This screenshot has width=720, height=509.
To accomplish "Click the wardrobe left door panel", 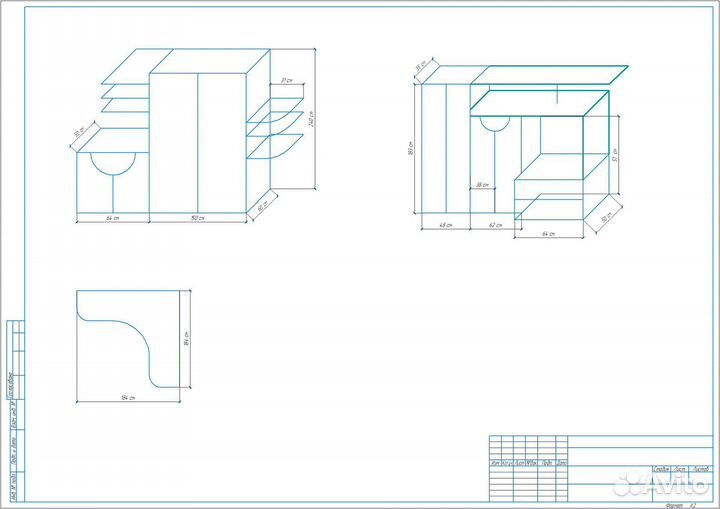I will [173, 140].
